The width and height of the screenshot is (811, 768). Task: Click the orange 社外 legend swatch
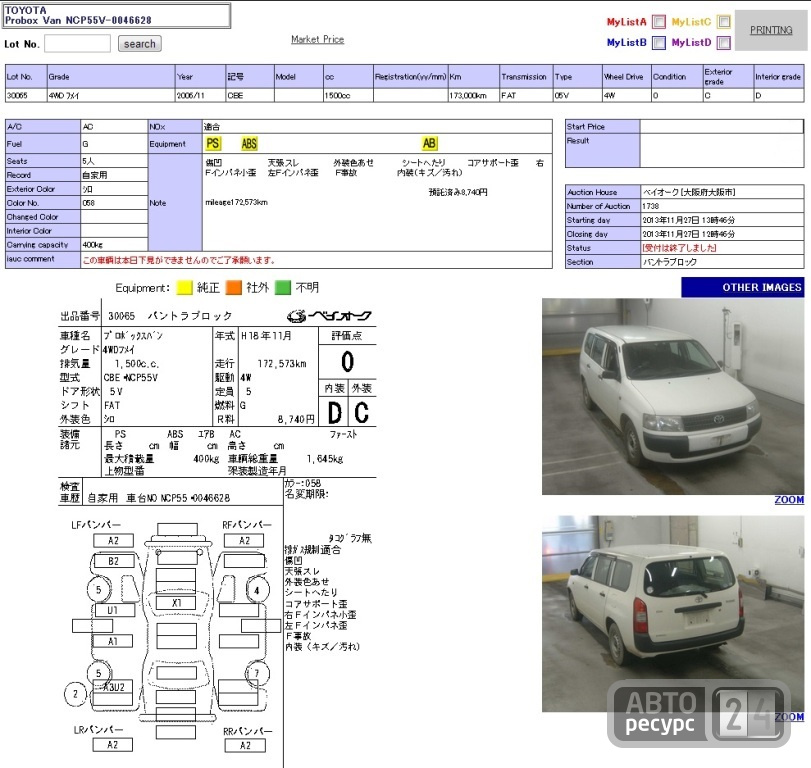pos(233,288)
